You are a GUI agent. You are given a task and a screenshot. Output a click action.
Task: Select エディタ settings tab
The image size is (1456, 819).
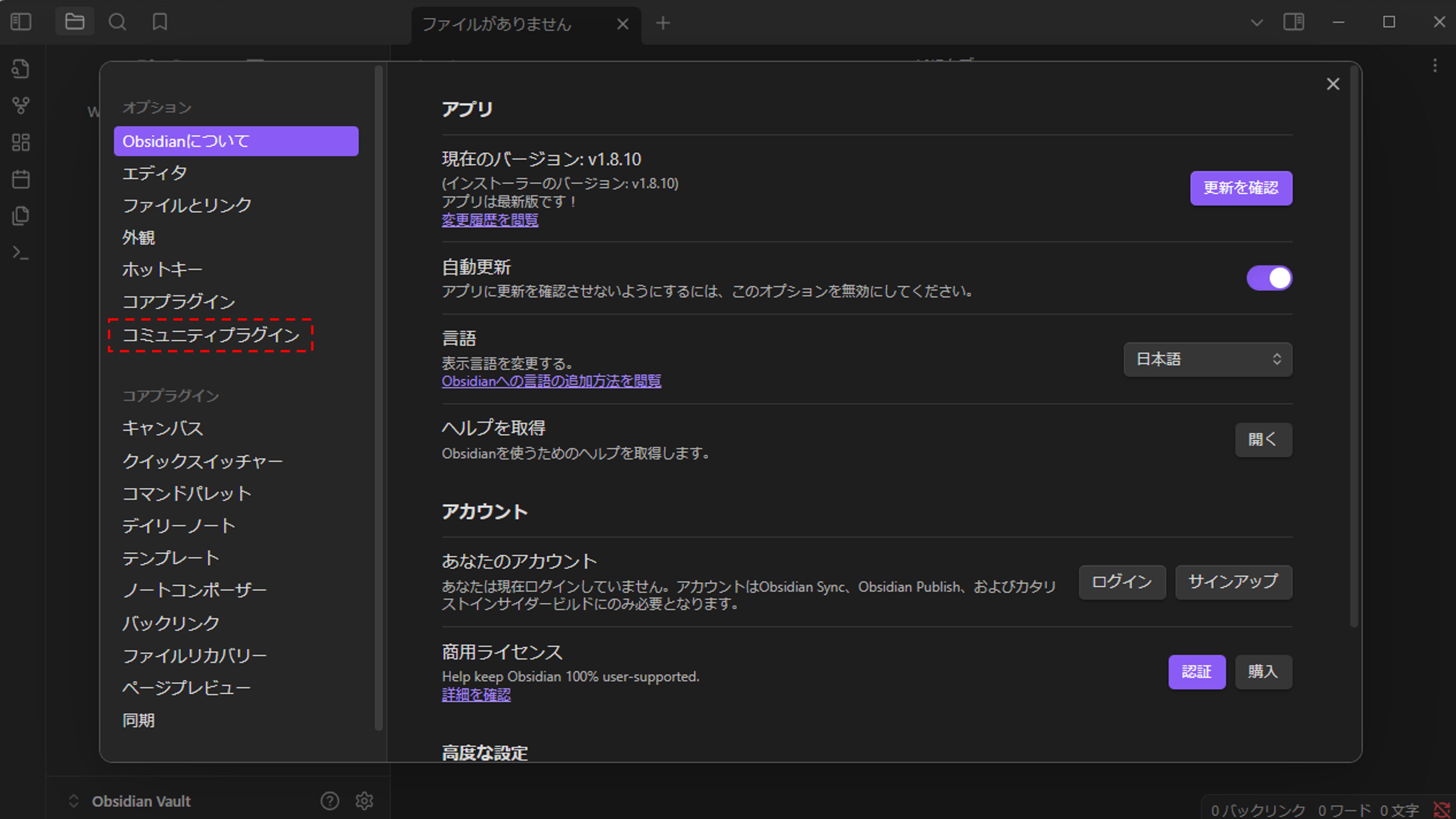(x=236, y=173)
